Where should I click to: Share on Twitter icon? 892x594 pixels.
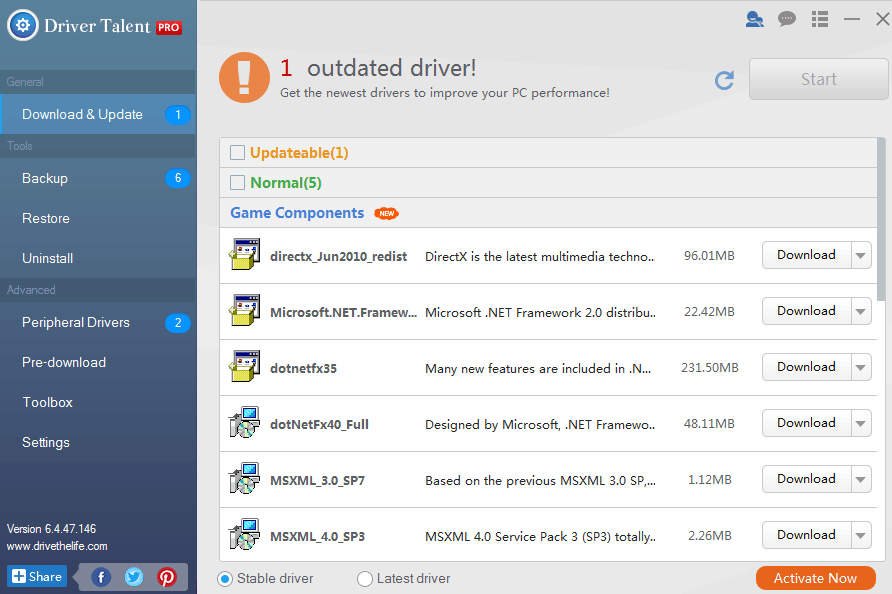pyautogui.click(x=134, y=578)
